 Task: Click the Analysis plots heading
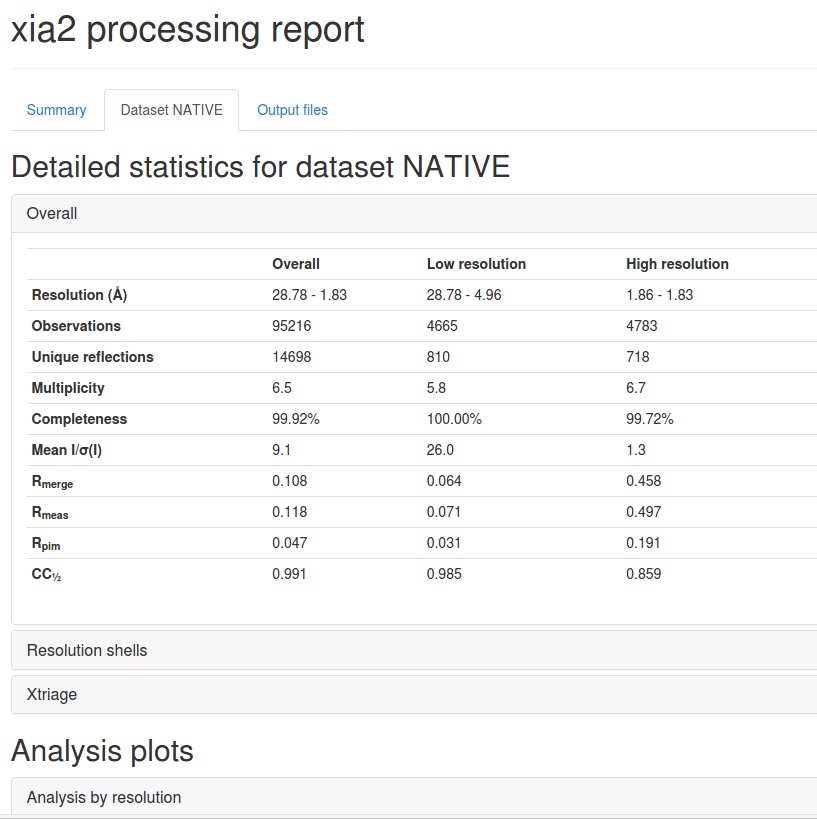tap(102, 750)
